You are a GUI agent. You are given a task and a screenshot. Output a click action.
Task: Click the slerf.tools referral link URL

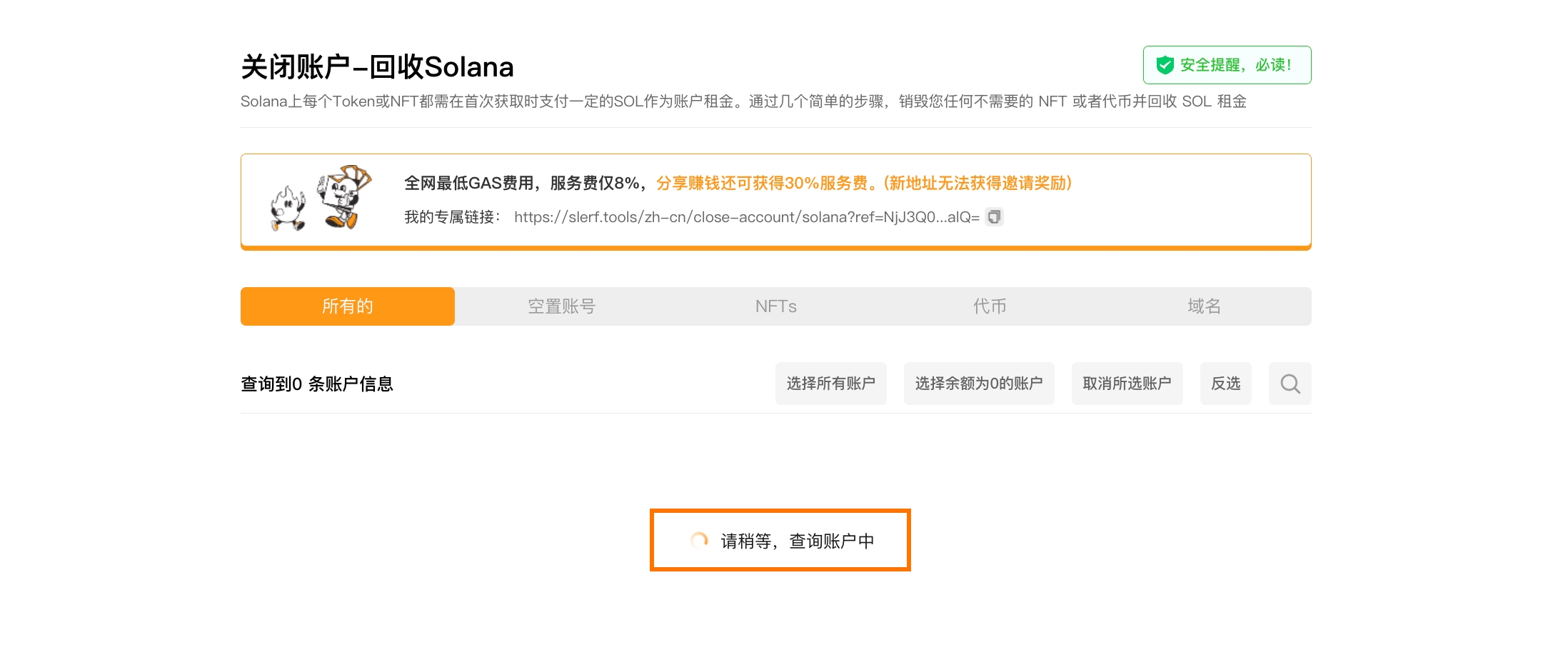746,217
